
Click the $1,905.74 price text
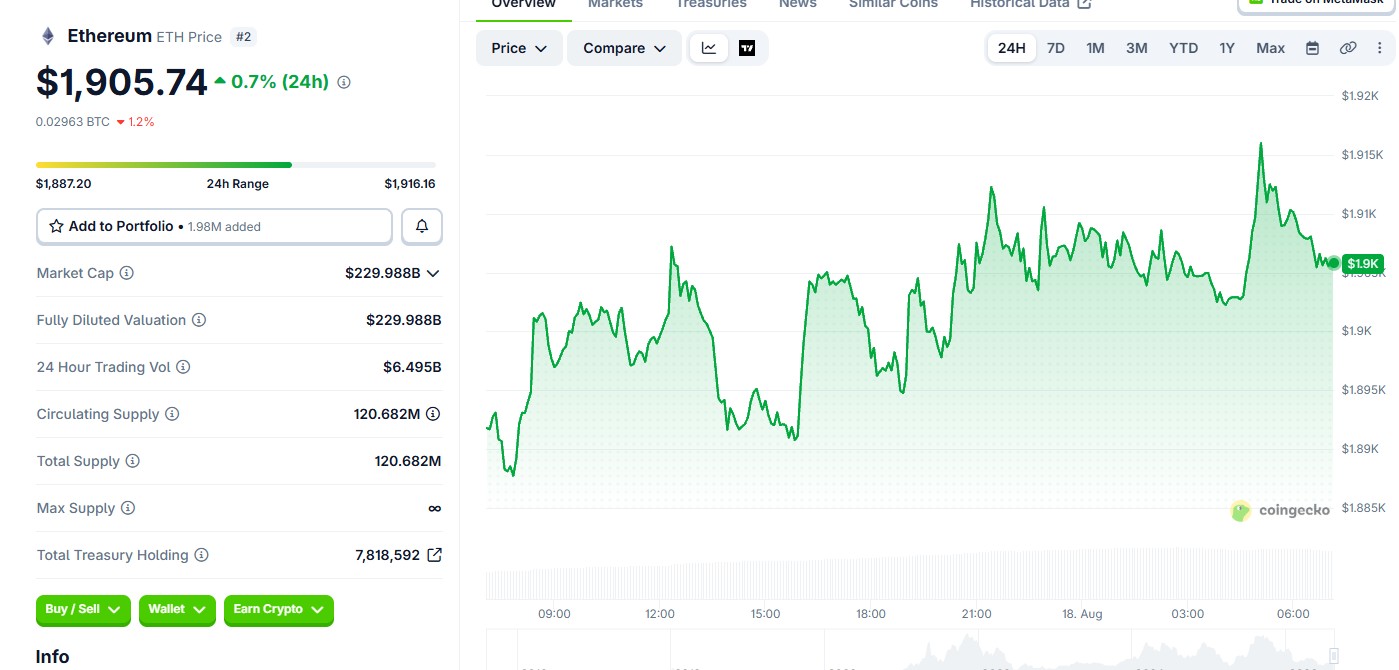point(122,82)
